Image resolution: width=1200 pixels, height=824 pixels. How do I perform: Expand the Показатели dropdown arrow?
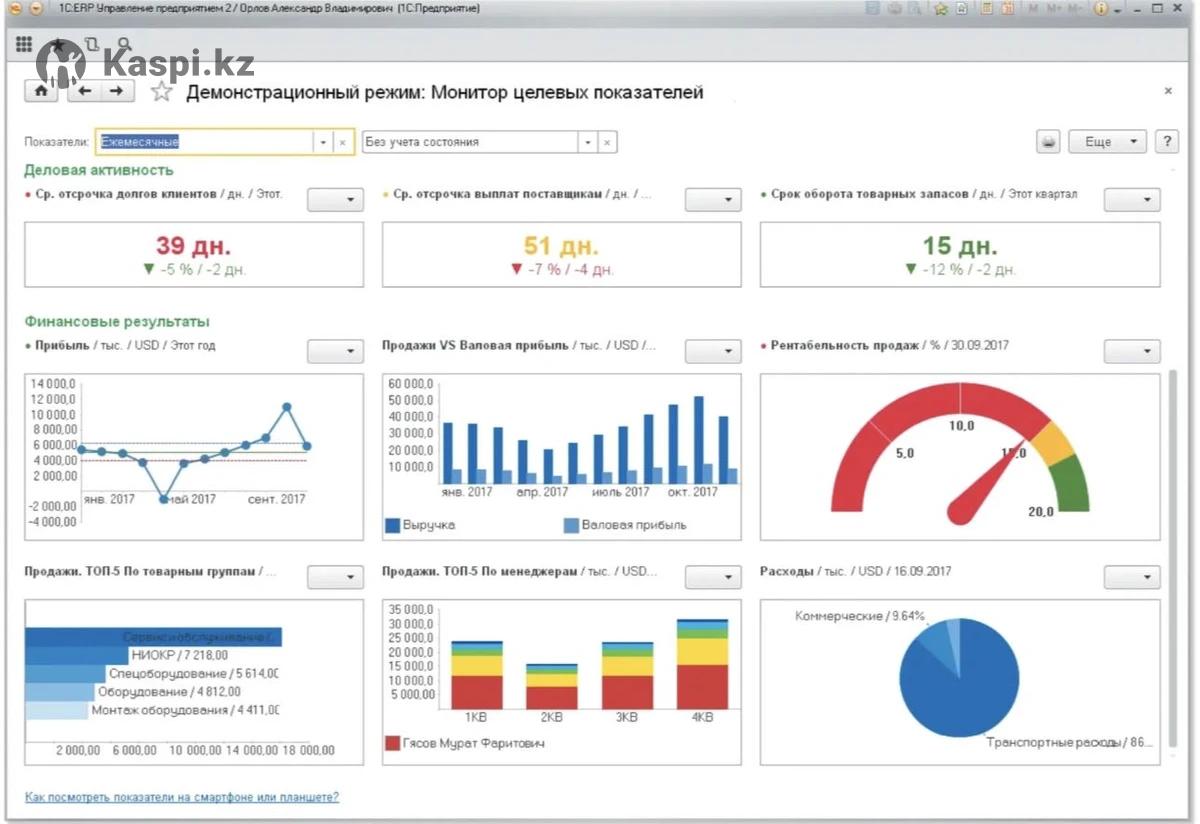[323, 142]
